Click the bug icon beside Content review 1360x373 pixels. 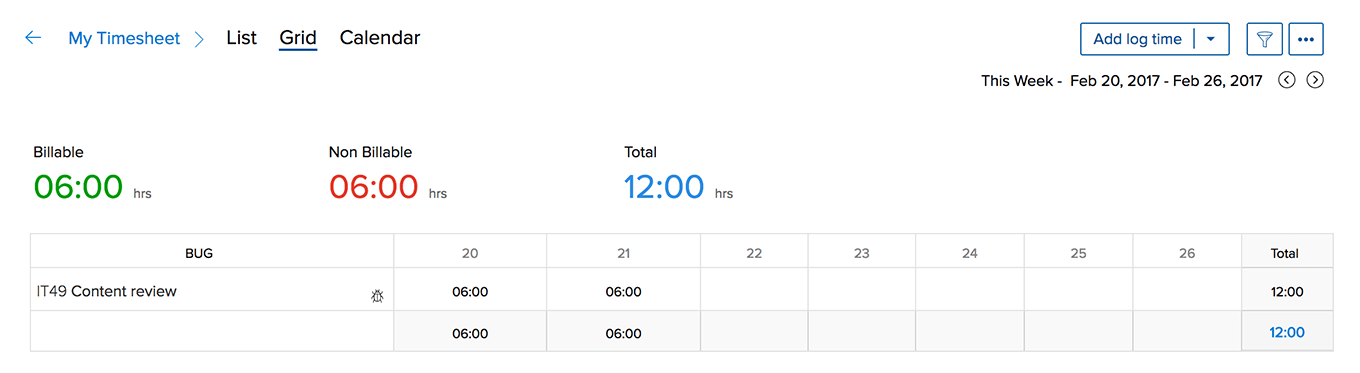point(377,296)
